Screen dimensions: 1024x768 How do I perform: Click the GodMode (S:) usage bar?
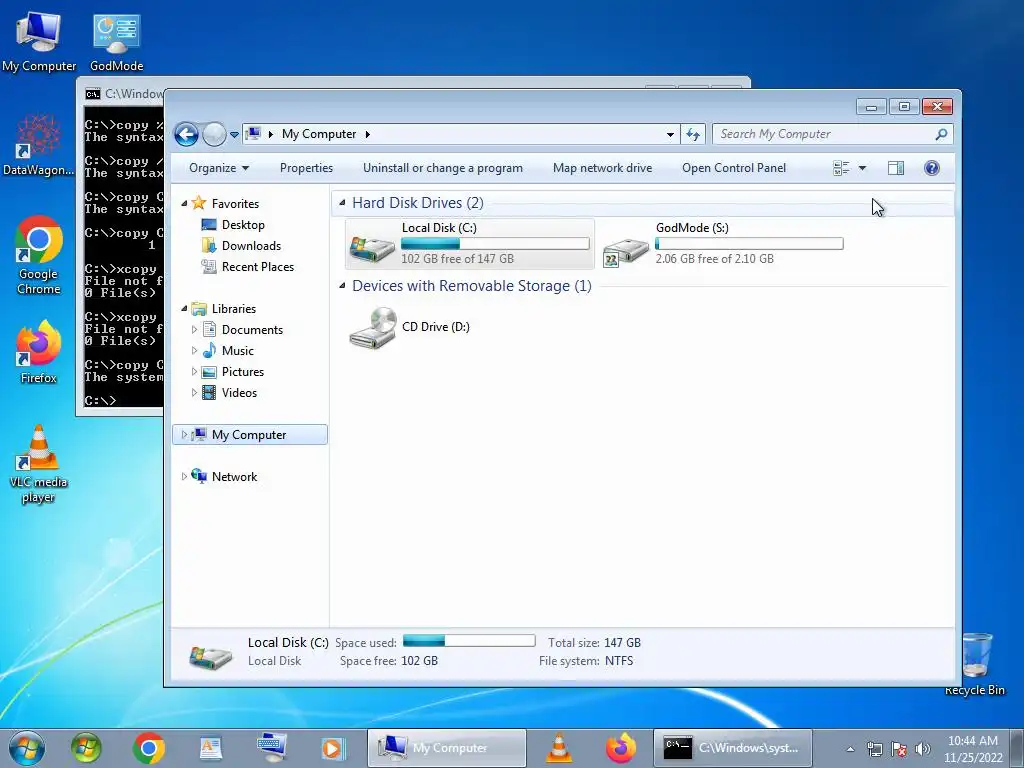tap(749, 244)
